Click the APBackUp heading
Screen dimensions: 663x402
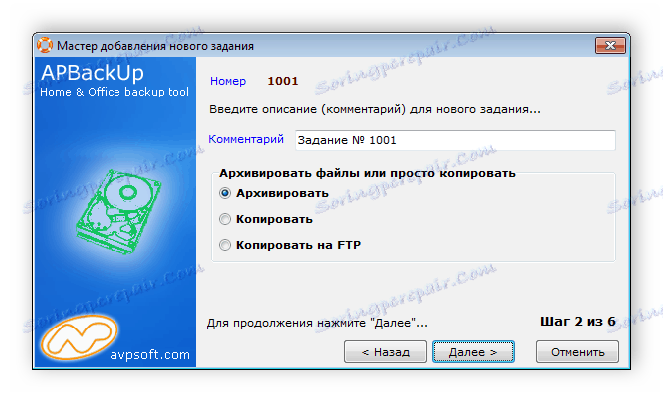(92, 73)
